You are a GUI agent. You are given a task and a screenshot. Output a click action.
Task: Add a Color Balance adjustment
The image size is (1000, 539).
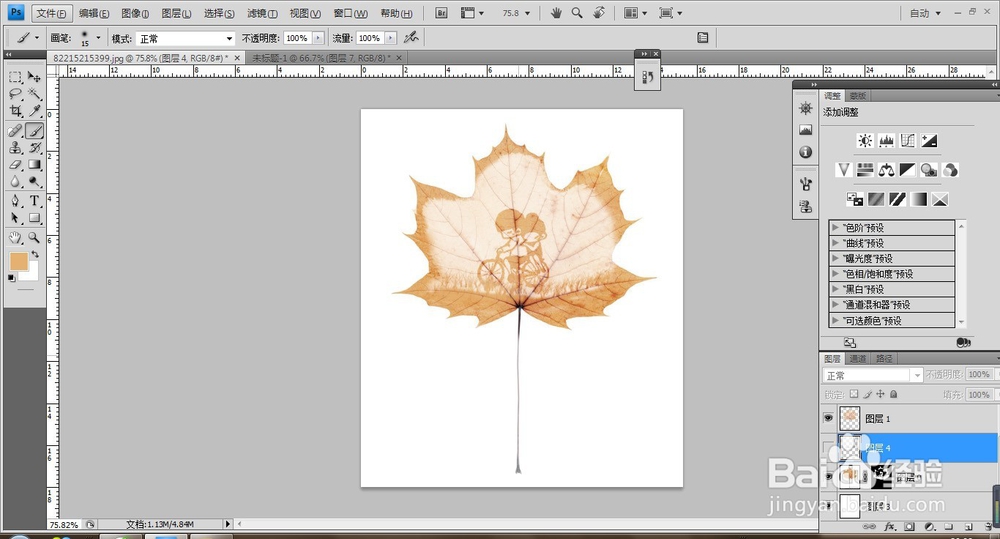point(886,170)
